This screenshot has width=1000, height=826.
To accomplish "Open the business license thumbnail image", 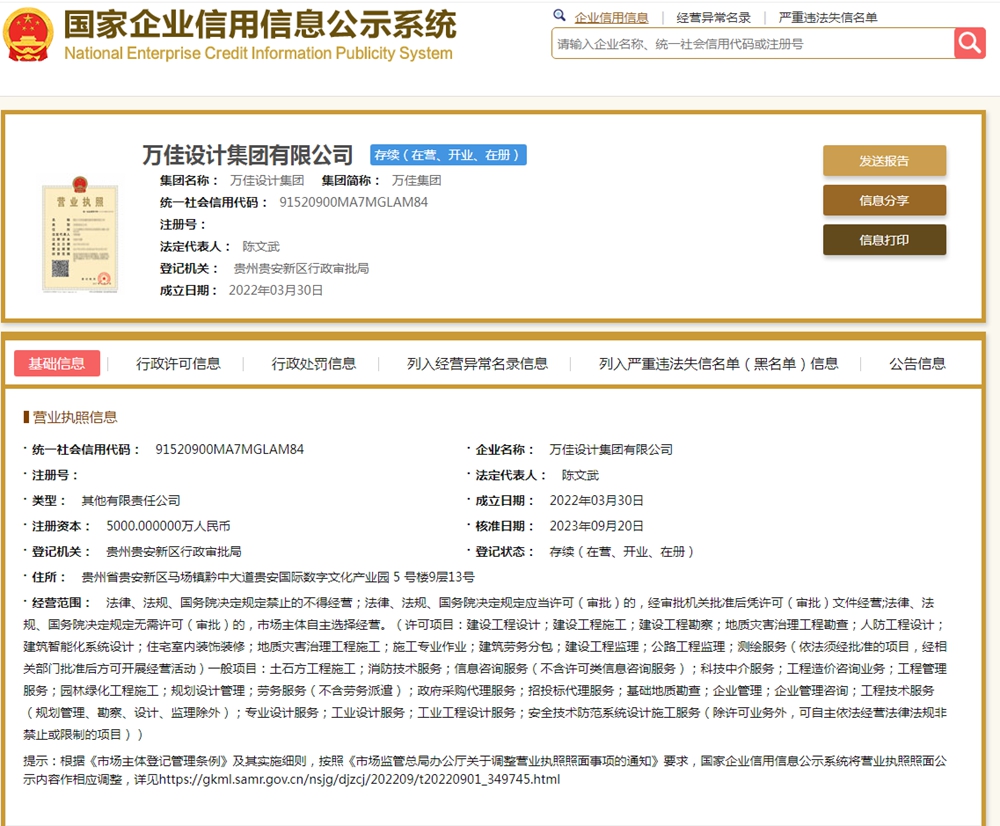I will (80, 234).
